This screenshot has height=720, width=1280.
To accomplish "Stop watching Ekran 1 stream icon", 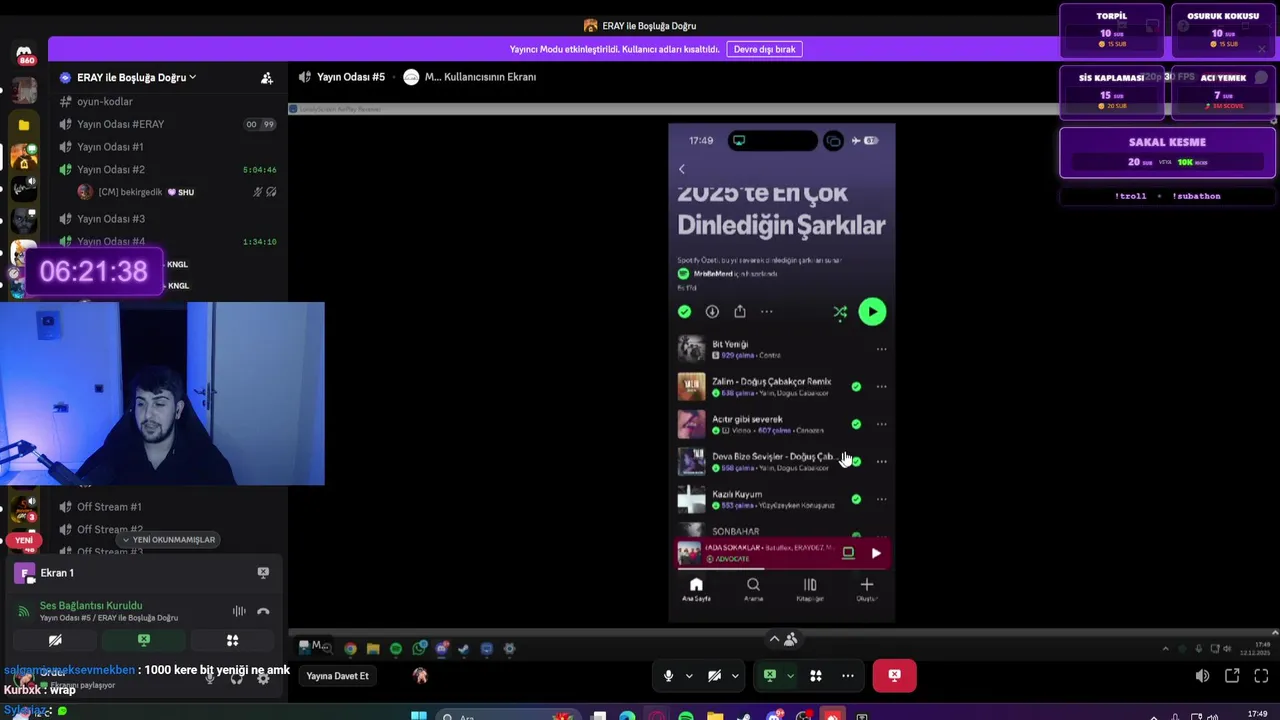I will pos(263,573).
